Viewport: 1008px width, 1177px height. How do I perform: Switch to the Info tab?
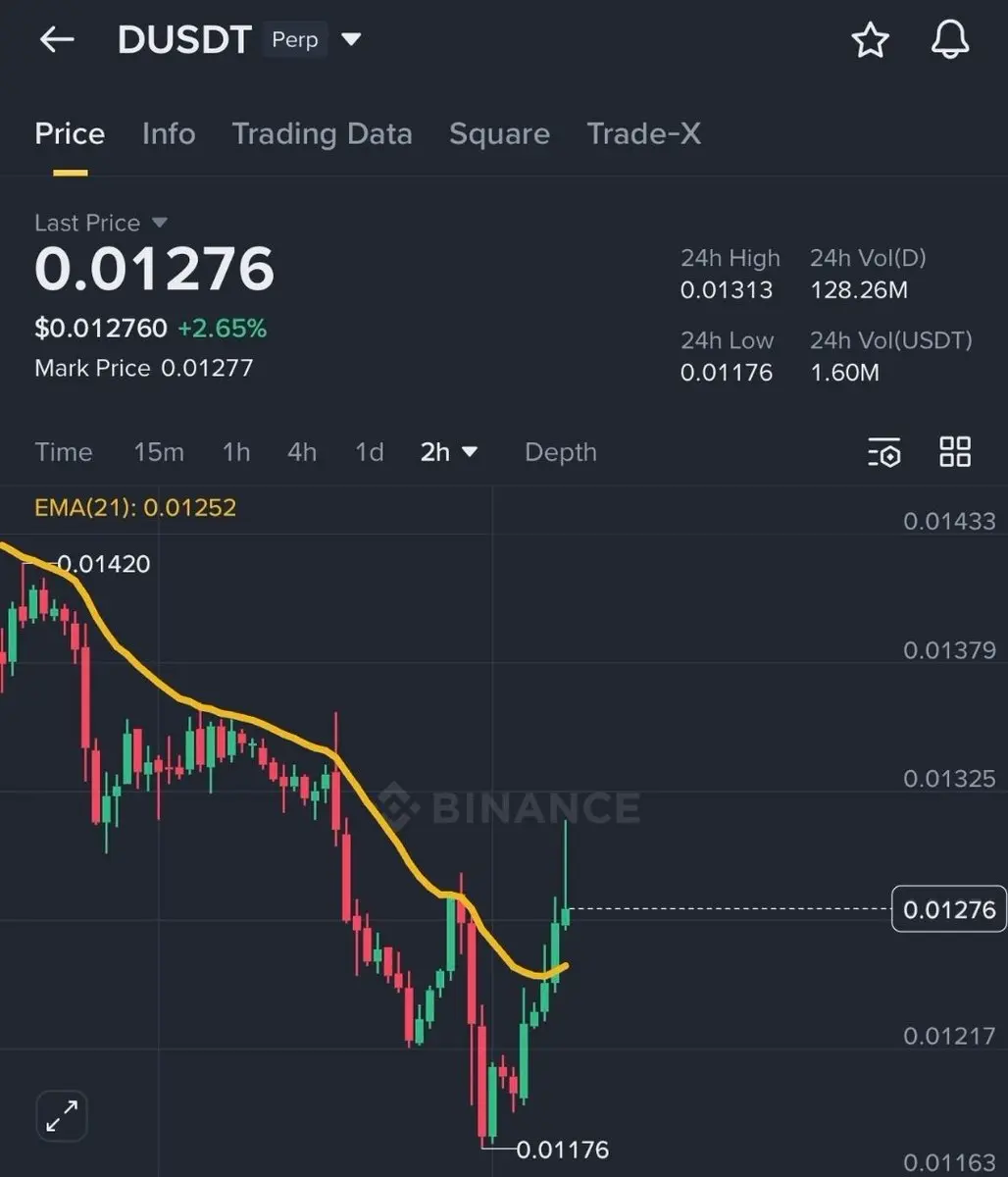pos(169,133)
